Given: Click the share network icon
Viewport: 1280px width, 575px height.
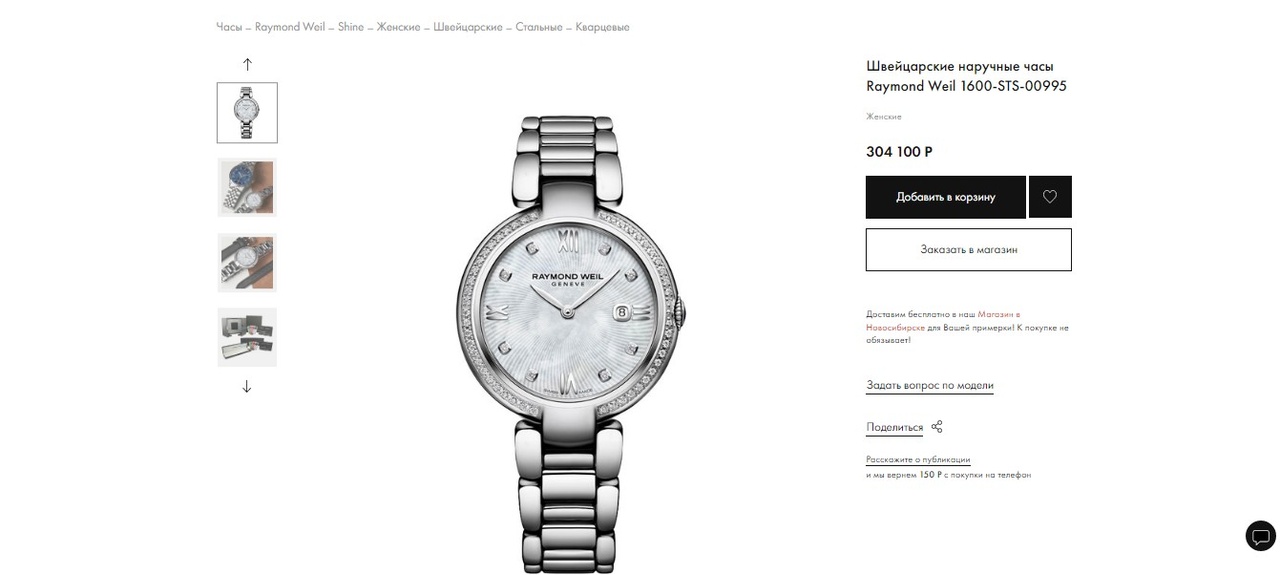Looking at the screenshot, I should [937, 427].
